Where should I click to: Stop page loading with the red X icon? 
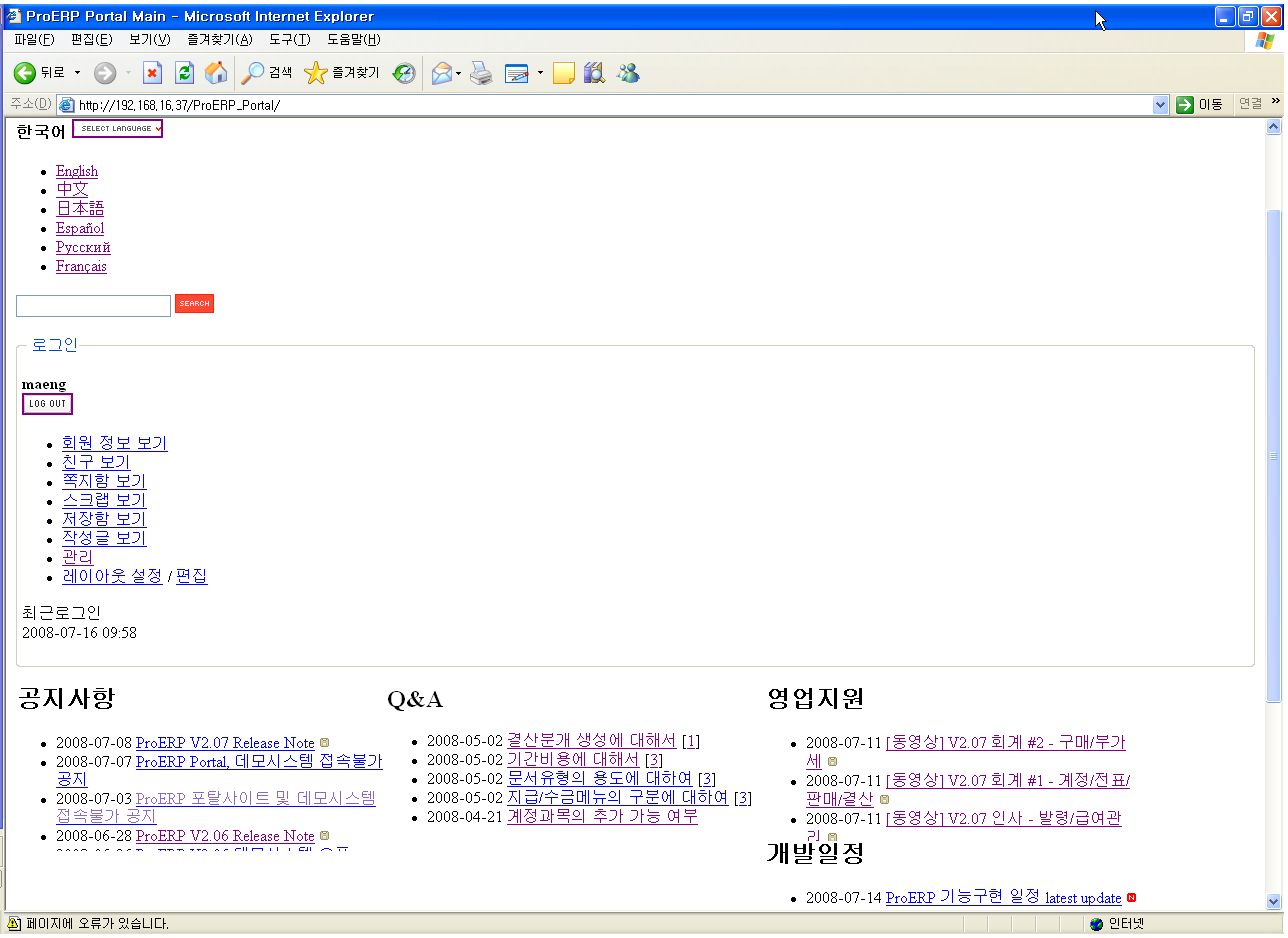pos(153,73)
